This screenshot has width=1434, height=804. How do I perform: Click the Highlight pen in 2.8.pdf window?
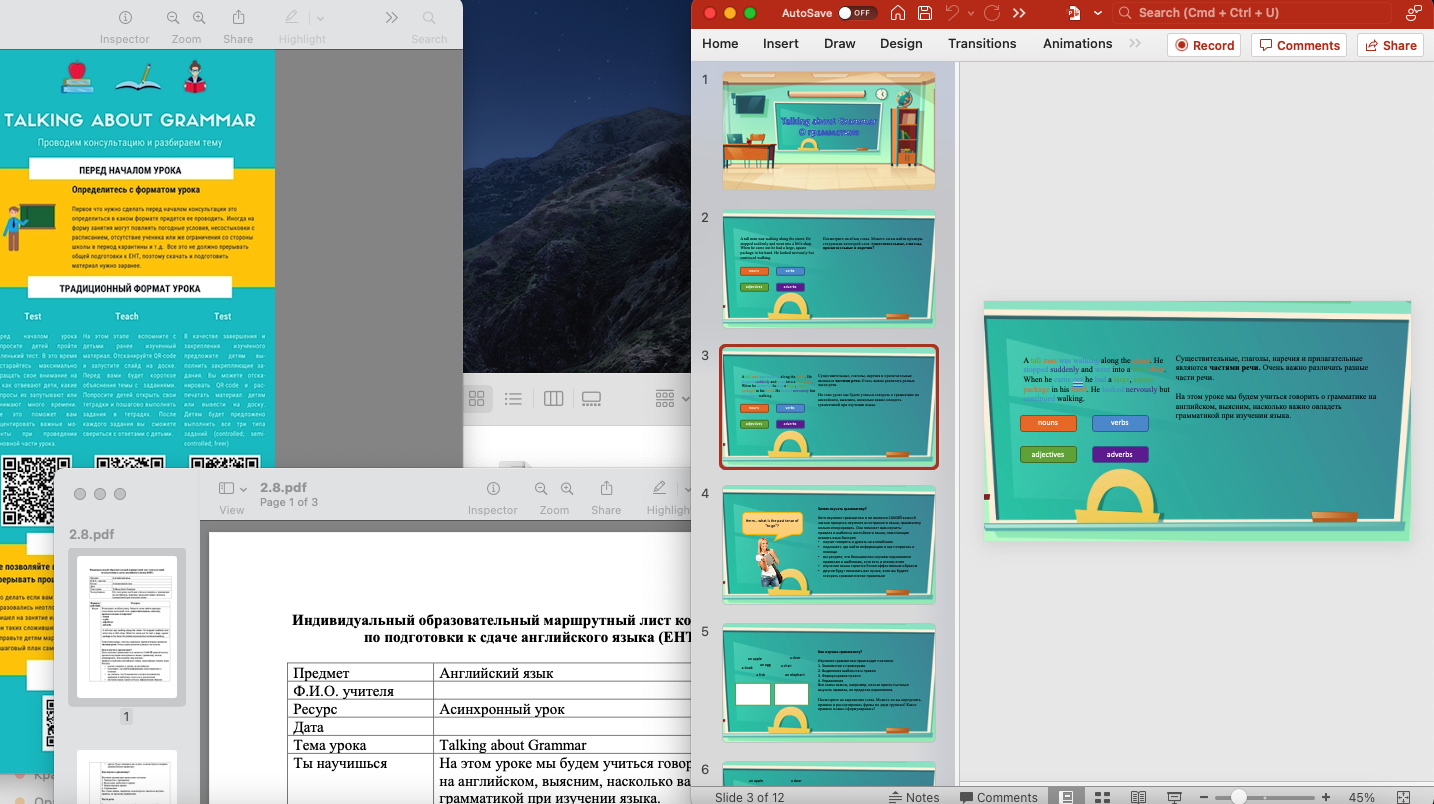click(660, 488)
